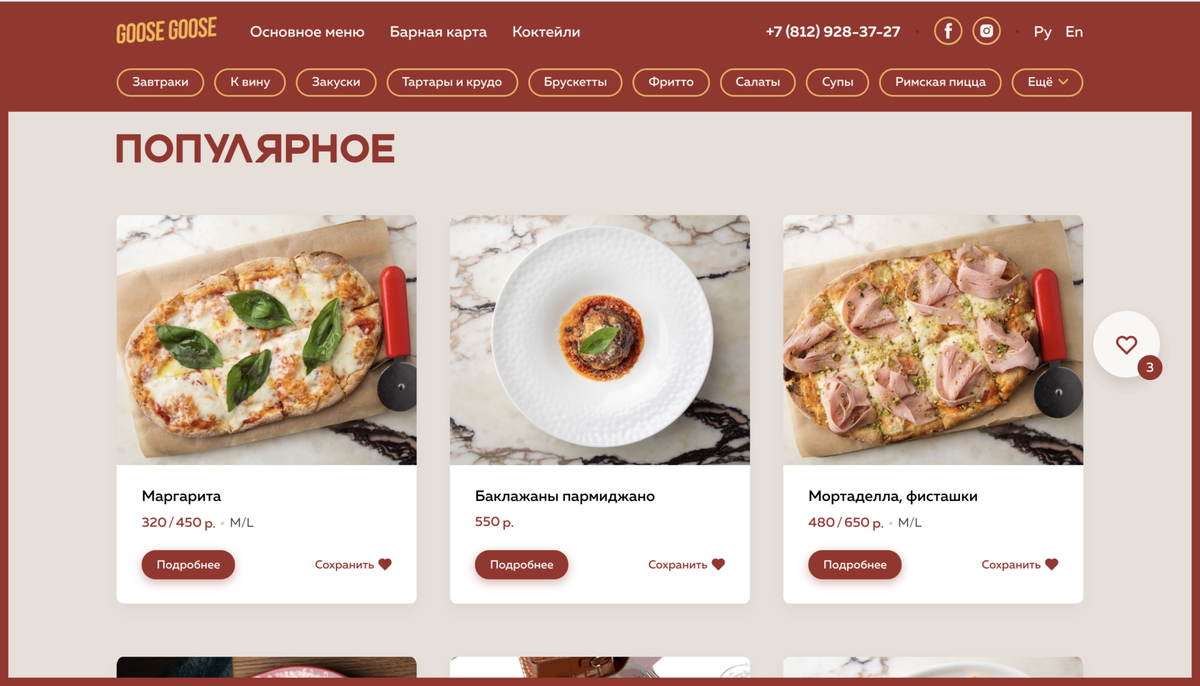Open the Facebook icon link
Screen dimensions: 1200x686
[x=948, y=31]
